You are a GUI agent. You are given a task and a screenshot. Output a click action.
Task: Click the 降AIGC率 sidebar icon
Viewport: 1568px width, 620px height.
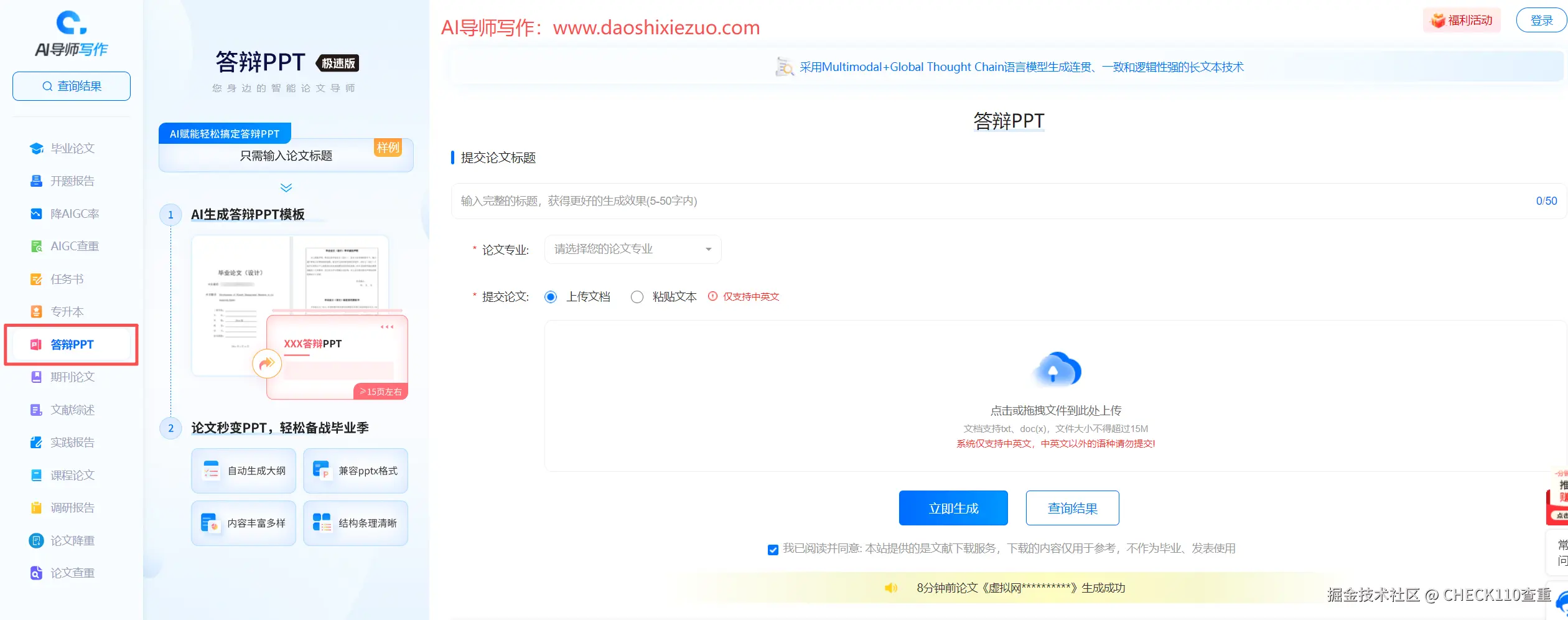pyautogui.click(x=37, y=214)
